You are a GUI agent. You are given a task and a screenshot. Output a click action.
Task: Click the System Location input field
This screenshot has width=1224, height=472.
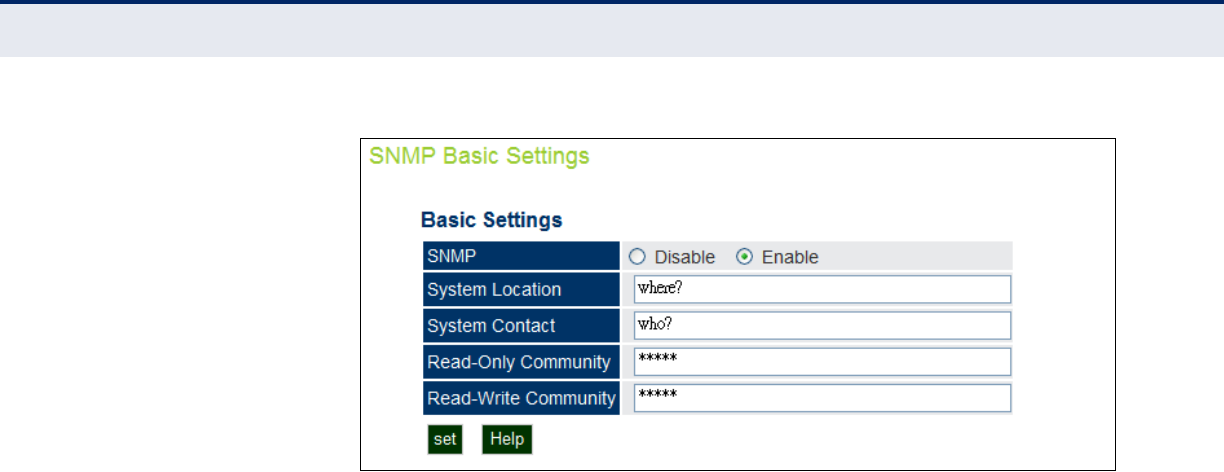pyautogui.click(x=822, y=290)
